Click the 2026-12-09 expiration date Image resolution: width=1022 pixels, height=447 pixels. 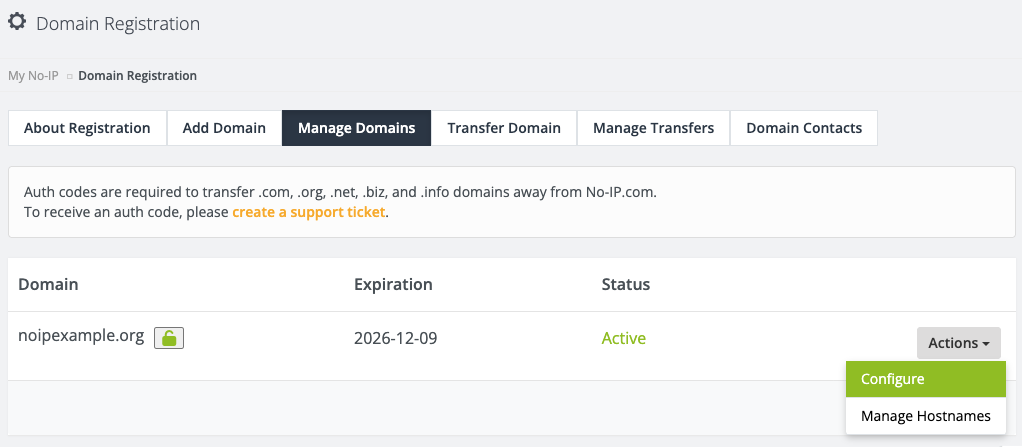(395, 338)
